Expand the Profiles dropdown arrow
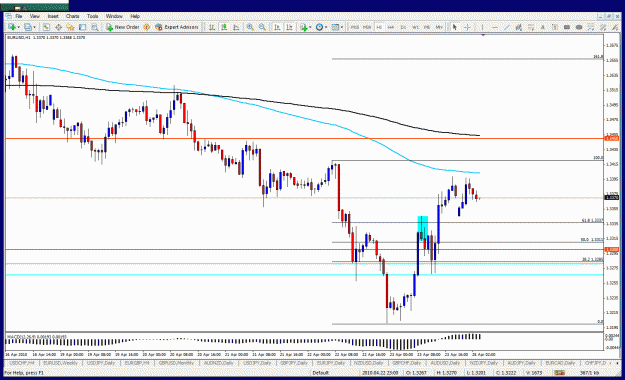Screen dimensions: 625x380 34,27
